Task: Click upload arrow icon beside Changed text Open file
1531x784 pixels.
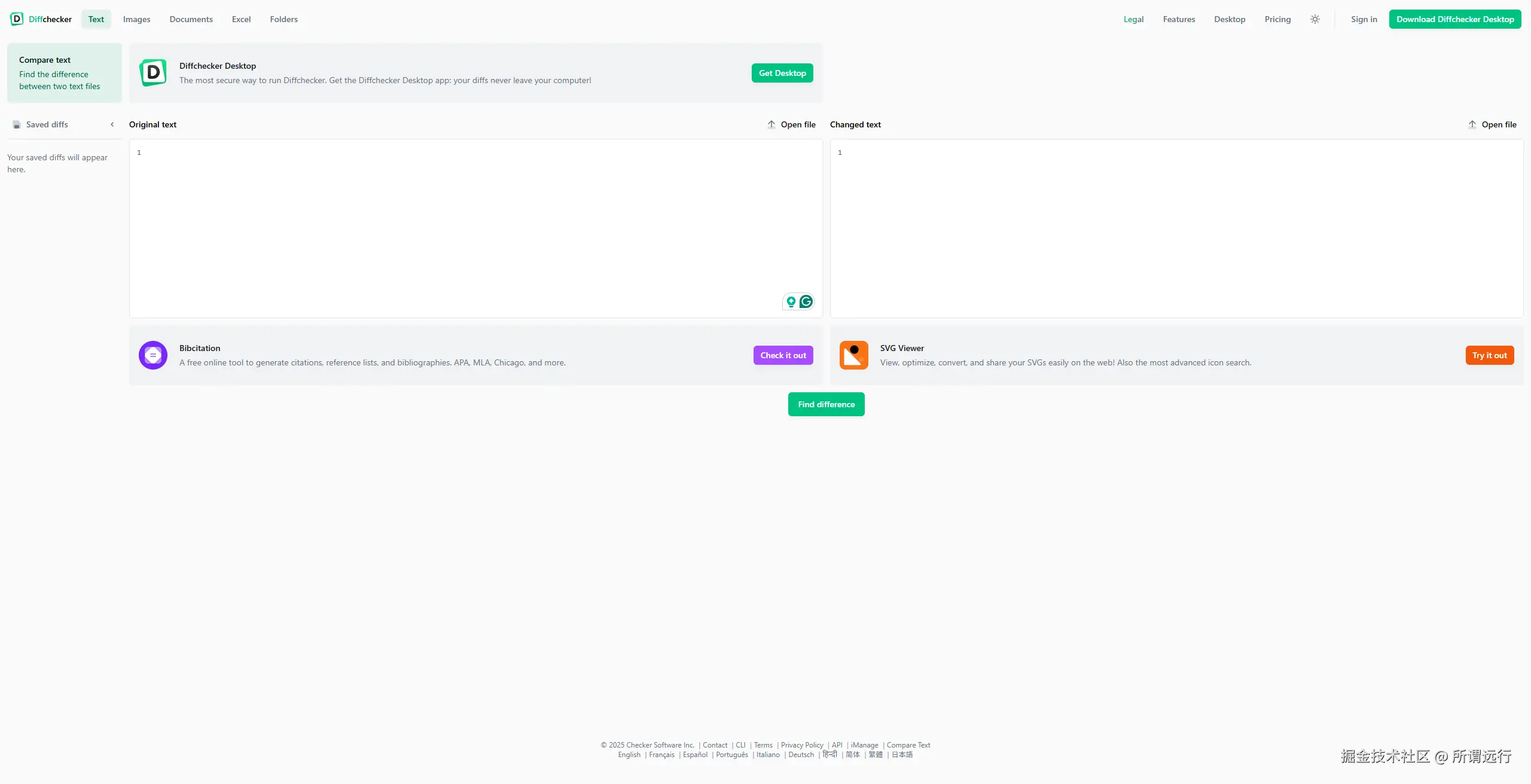Action: (x=1472, y=124)
